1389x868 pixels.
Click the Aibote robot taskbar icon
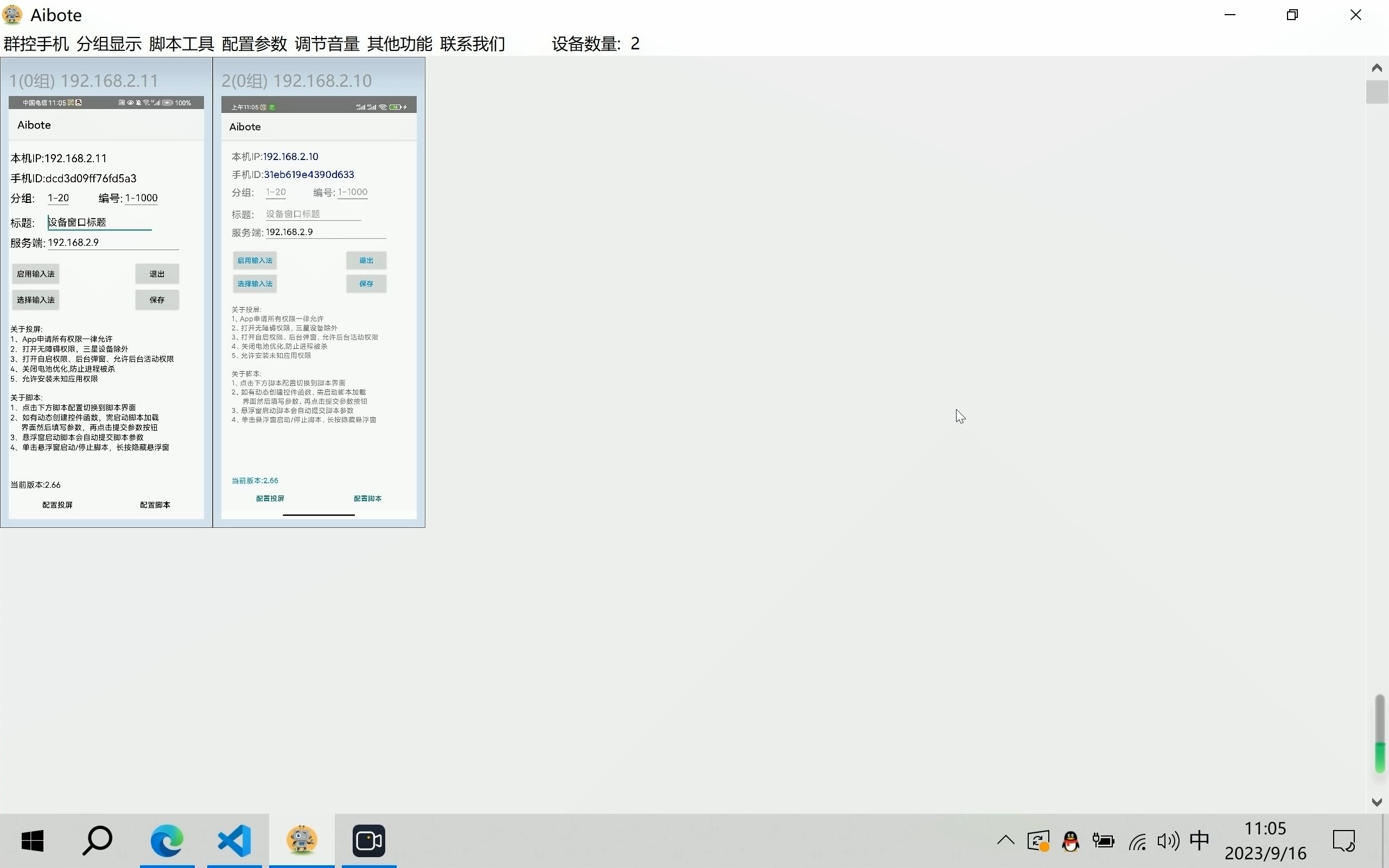(301, 841)
